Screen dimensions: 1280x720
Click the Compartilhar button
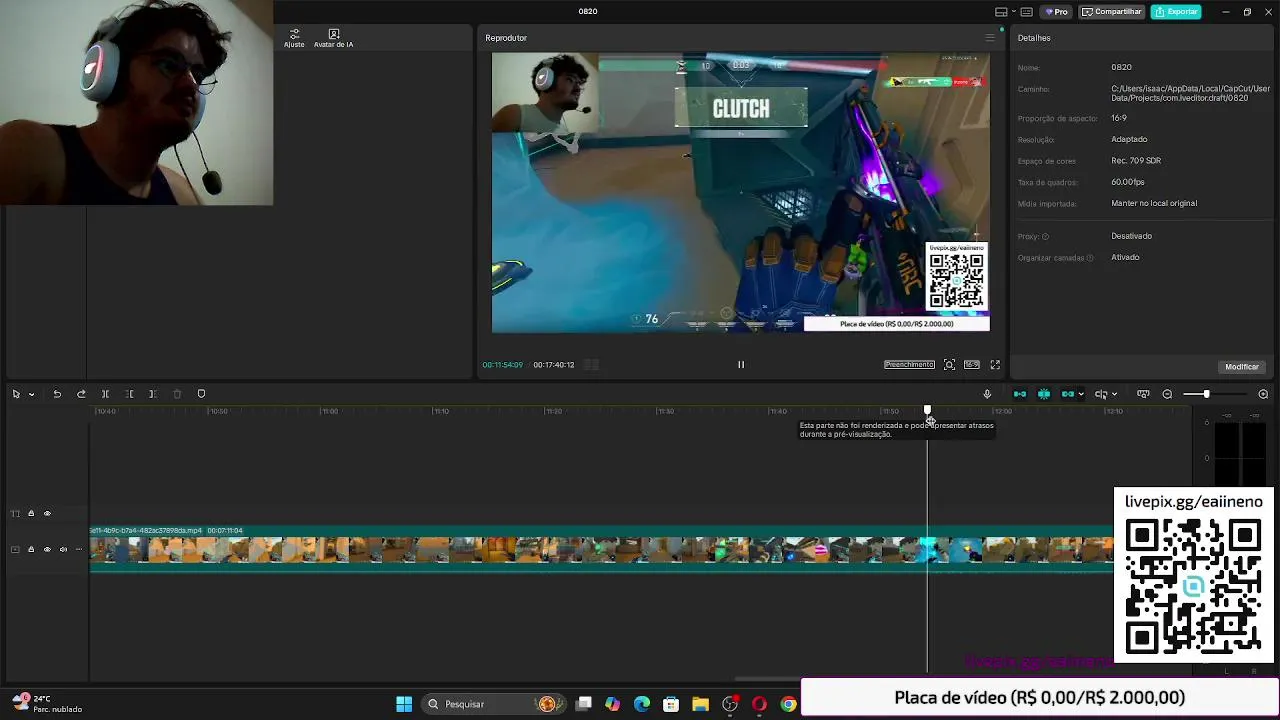(x=1111, y=12)
